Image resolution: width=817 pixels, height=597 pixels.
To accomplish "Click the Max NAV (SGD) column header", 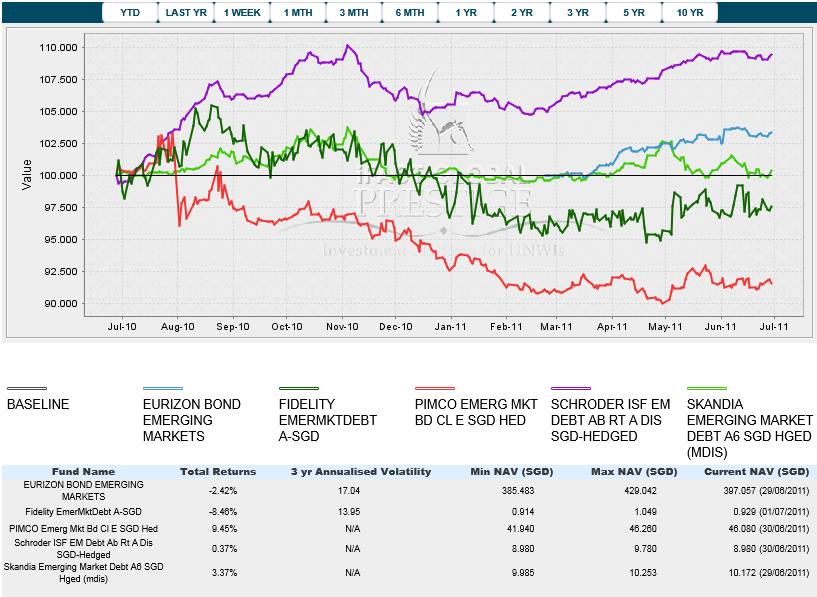I will (x=634, y=471).
